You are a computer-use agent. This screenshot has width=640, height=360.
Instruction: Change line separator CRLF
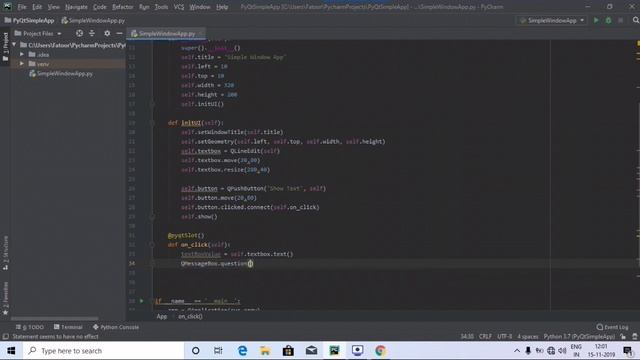pos(485,336)
